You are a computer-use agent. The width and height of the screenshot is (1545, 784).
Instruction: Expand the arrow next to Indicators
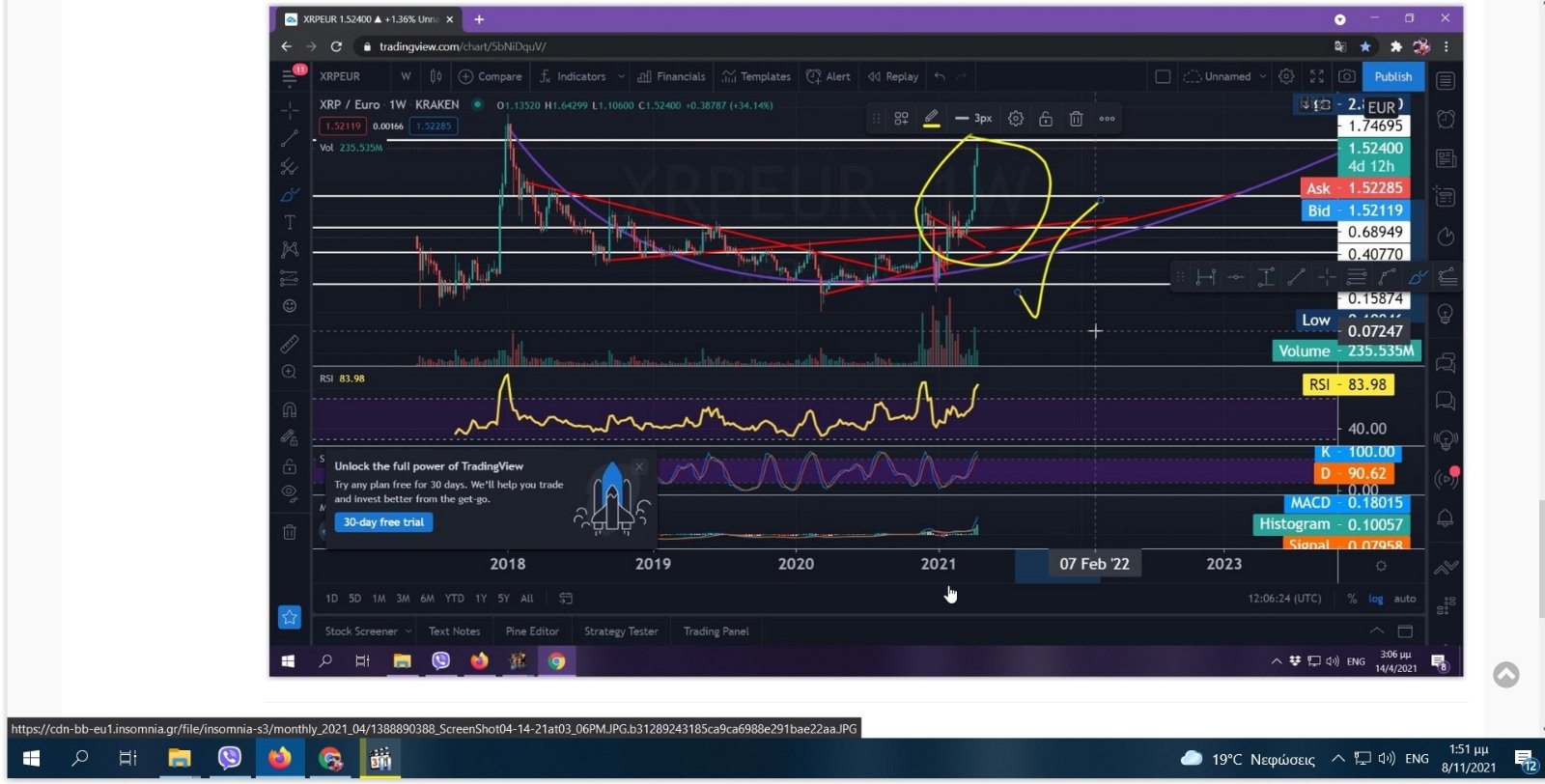[x=621, y=76]
